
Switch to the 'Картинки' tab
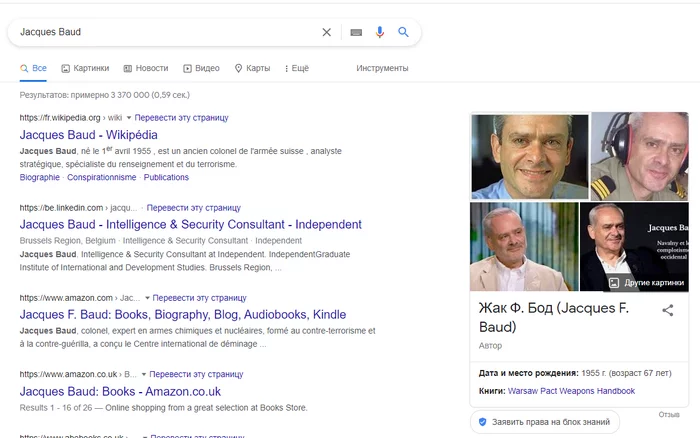85,68
